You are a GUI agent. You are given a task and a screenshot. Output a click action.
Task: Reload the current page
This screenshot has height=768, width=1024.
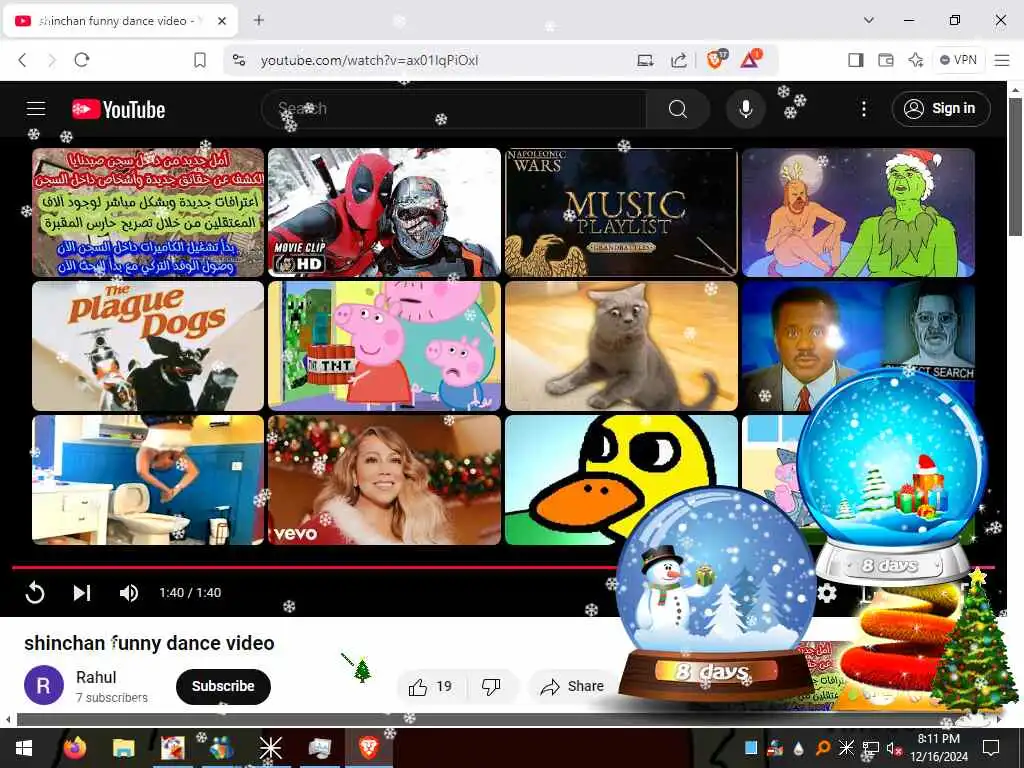coord(82,60)
